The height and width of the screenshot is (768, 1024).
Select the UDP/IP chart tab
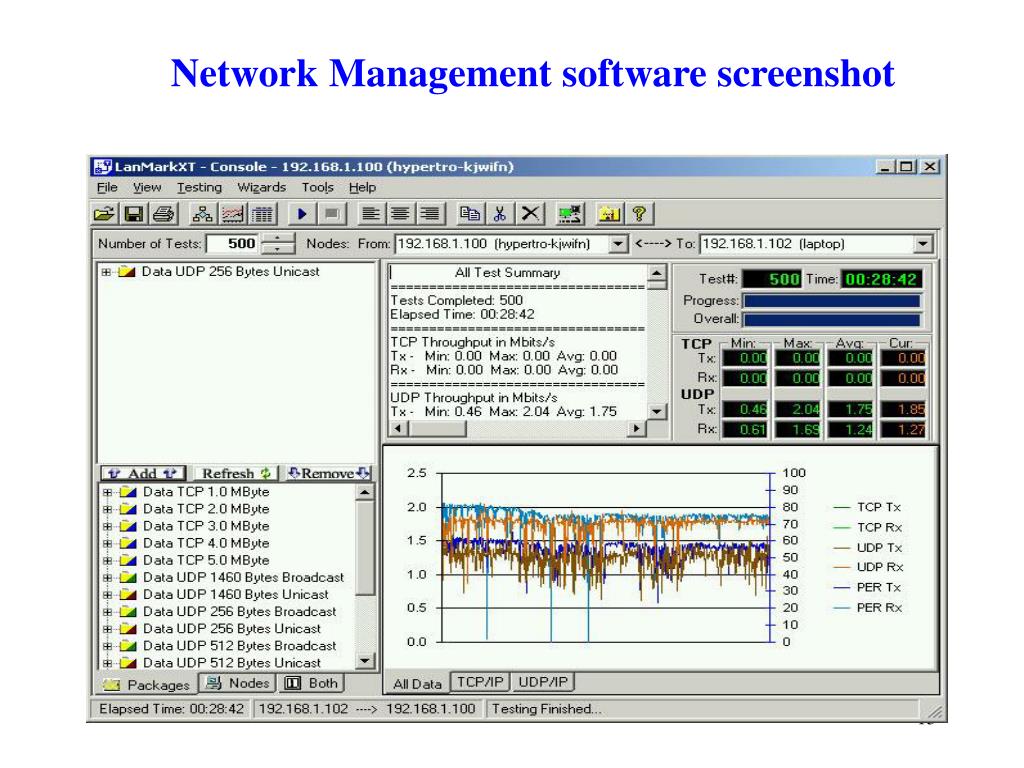(543, 682)
